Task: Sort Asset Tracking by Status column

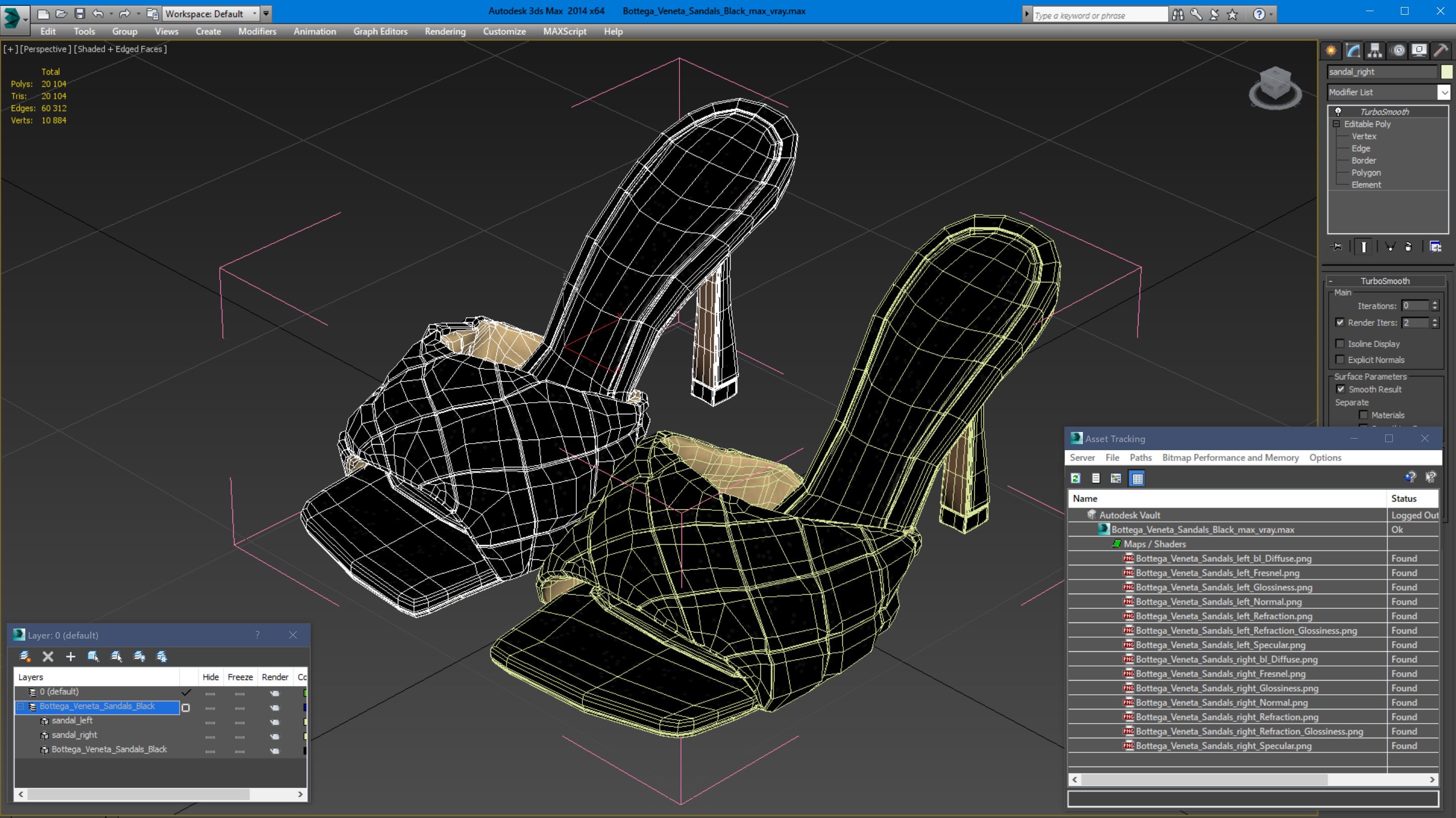Action: tap(1412, 498)
